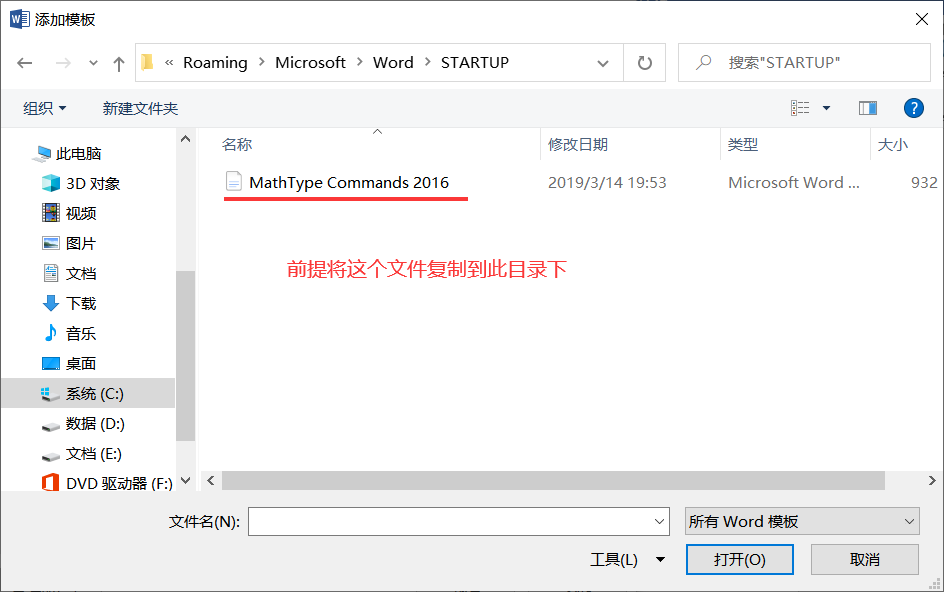The height and width of the screenshot is (592, 944).
Task: Navigate to STARTUP in the breadcrumb
Action: coord(475,62)
